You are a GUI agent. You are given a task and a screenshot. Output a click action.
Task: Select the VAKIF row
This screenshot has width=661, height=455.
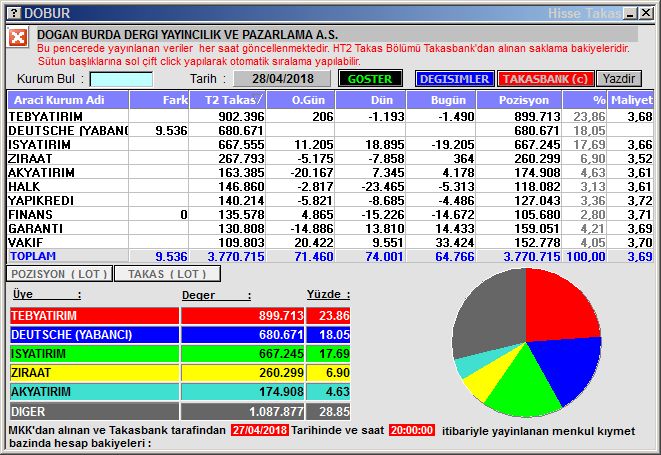[330, 242]
